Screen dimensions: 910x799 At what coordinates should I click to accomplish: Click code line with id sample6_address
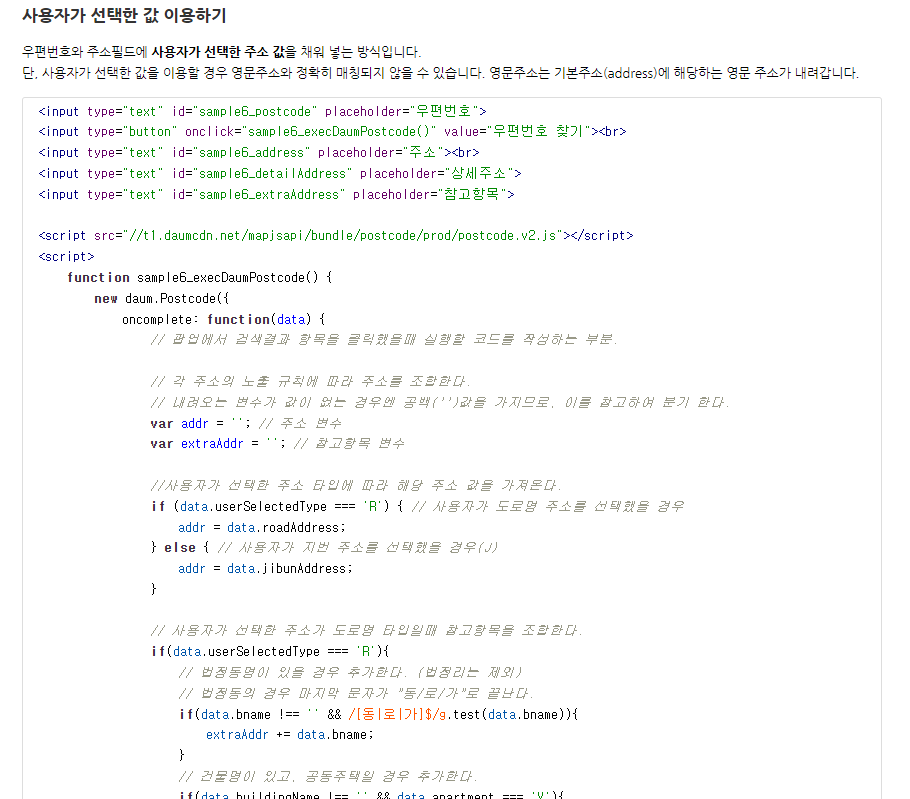click(259, 153)
